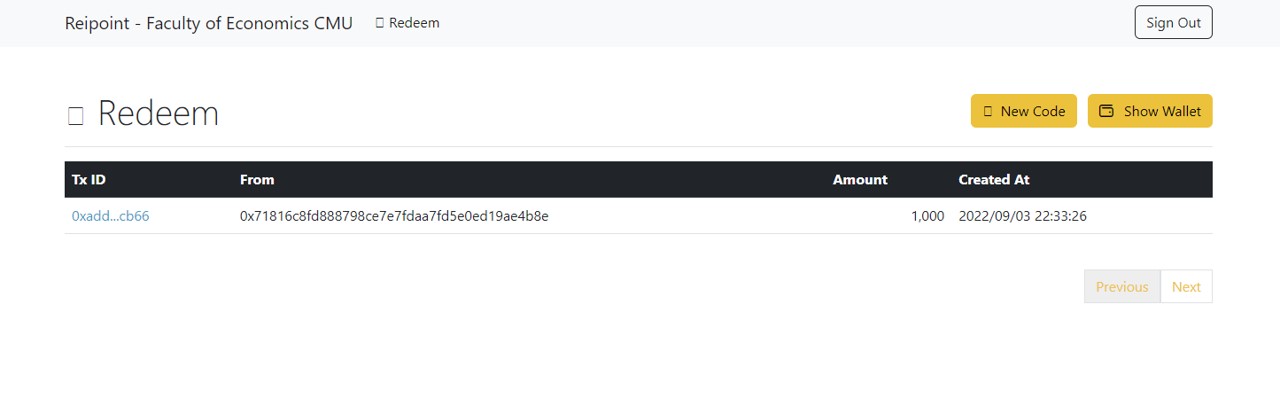Open transaction 0xadd...cb66

pyautogui.click(x=110, y=216)
